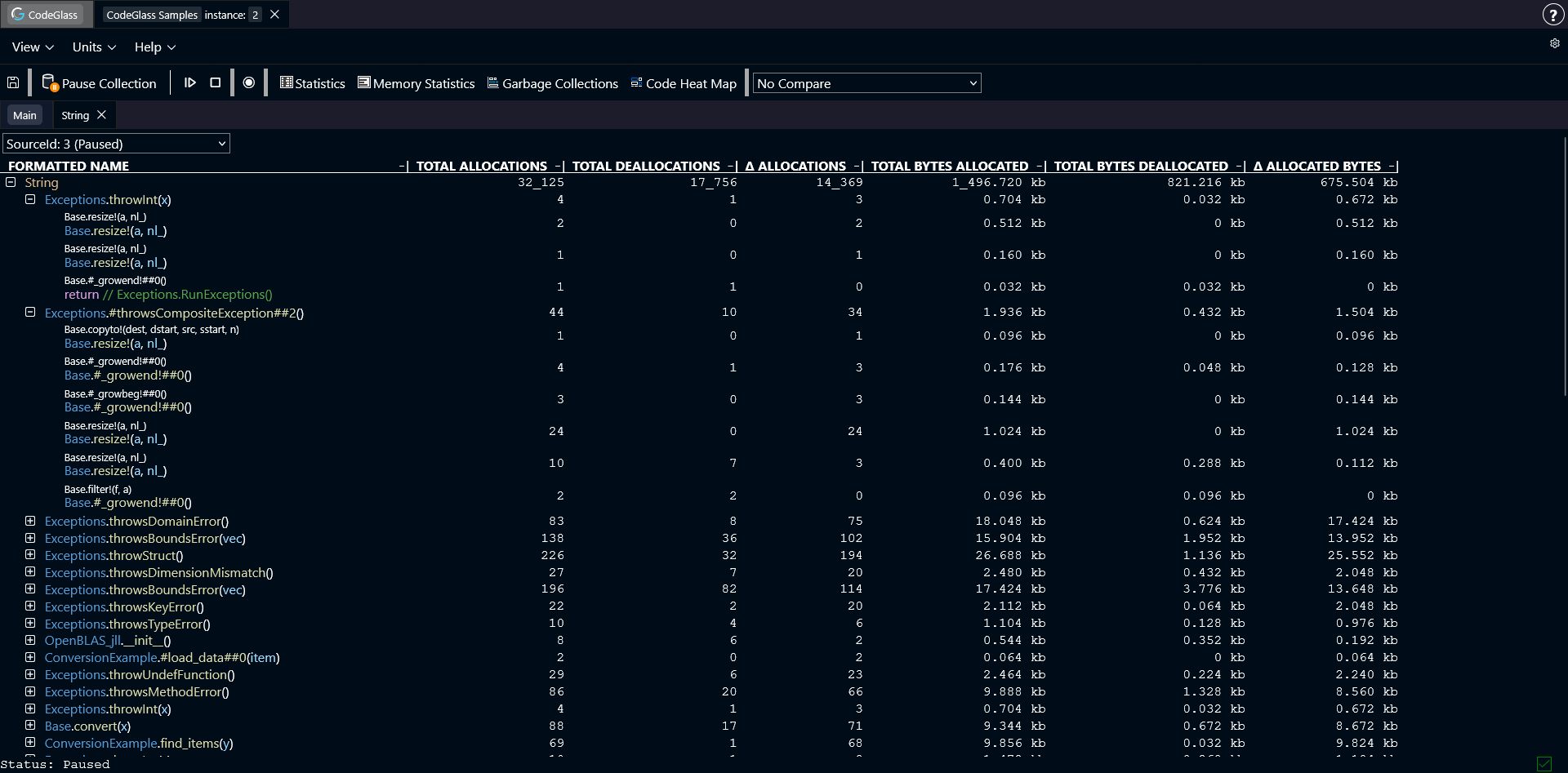
Task: Stop the profiling session with the Stop icon
Action: pyautogui.click(x=215, y=82)
